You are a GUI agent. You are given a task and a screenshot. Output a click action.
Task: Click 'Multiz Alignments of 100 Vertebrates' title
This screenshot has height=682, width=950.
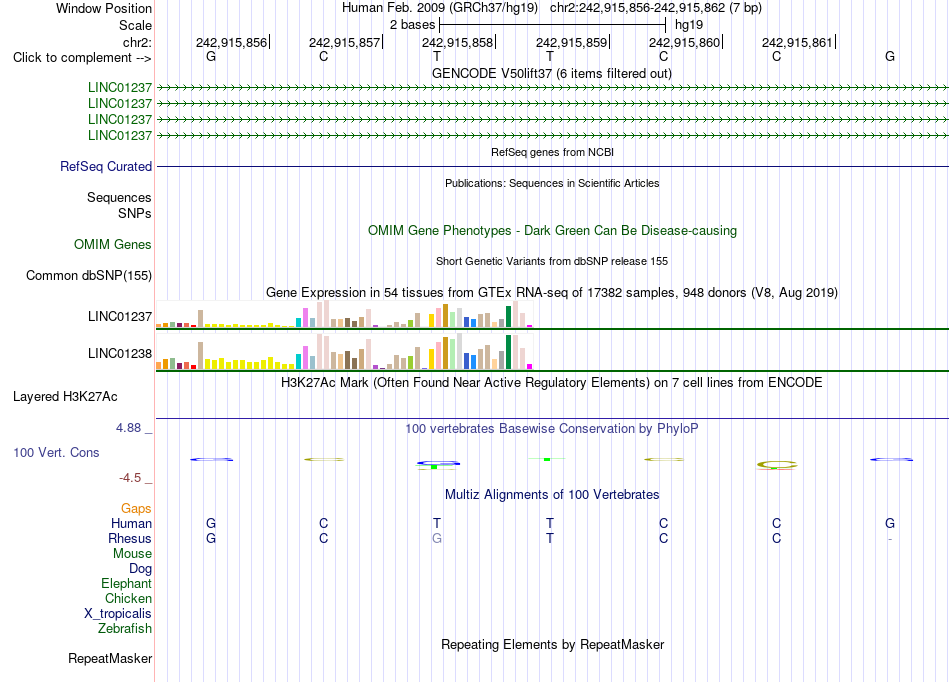click(552, 495)
